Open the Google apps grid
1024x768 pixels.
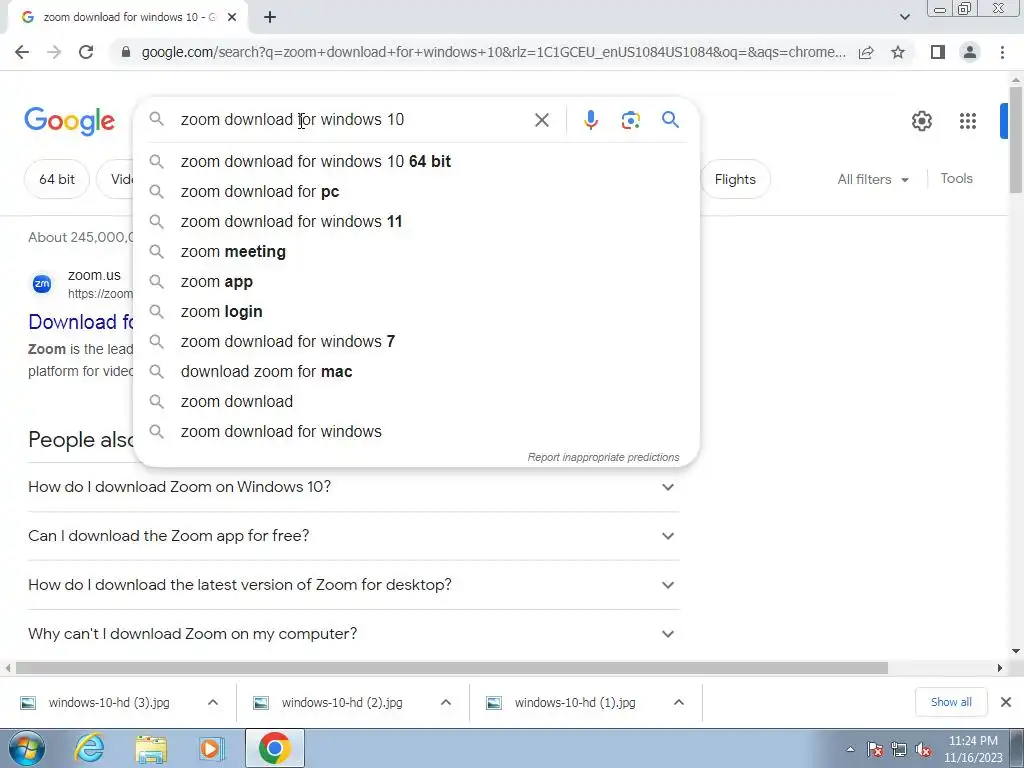pyautogui.click(x=967, y=121)
